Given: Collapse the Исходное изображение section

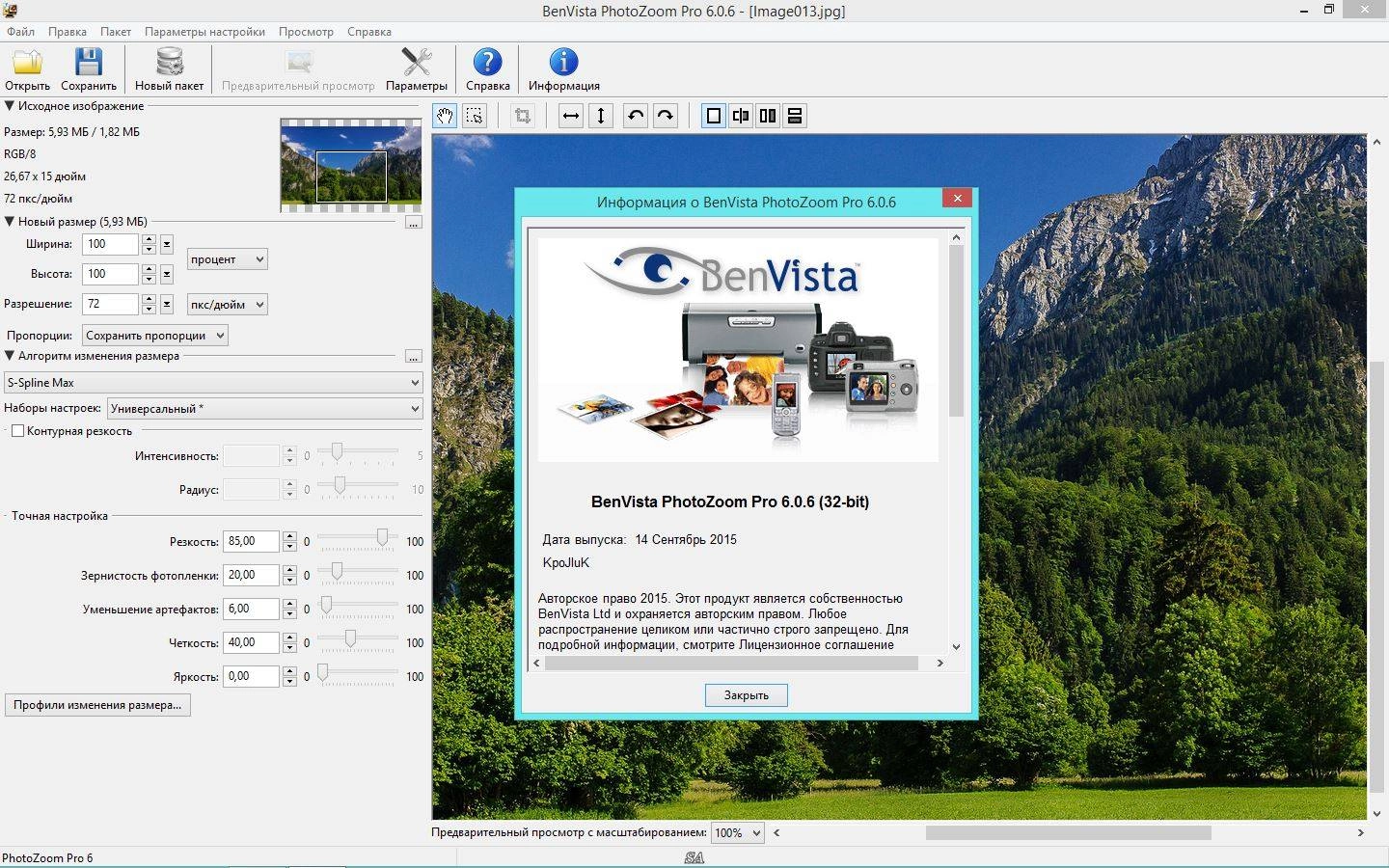Looking at the screenshot, I should pos(10,106).
